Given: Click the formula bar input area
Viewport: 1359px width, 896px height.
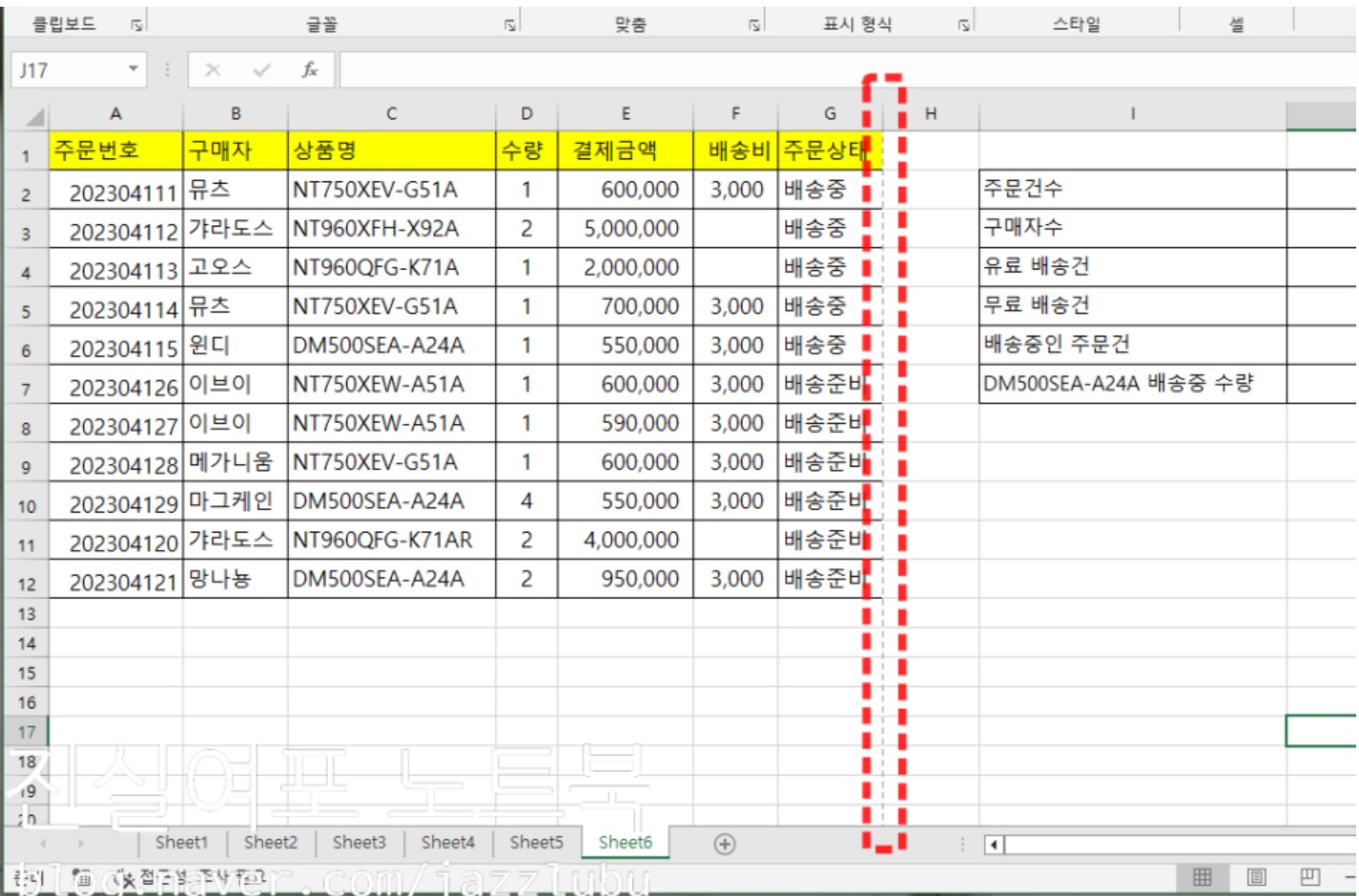Looking at the screenshot, I should click(x=848, y=70).
